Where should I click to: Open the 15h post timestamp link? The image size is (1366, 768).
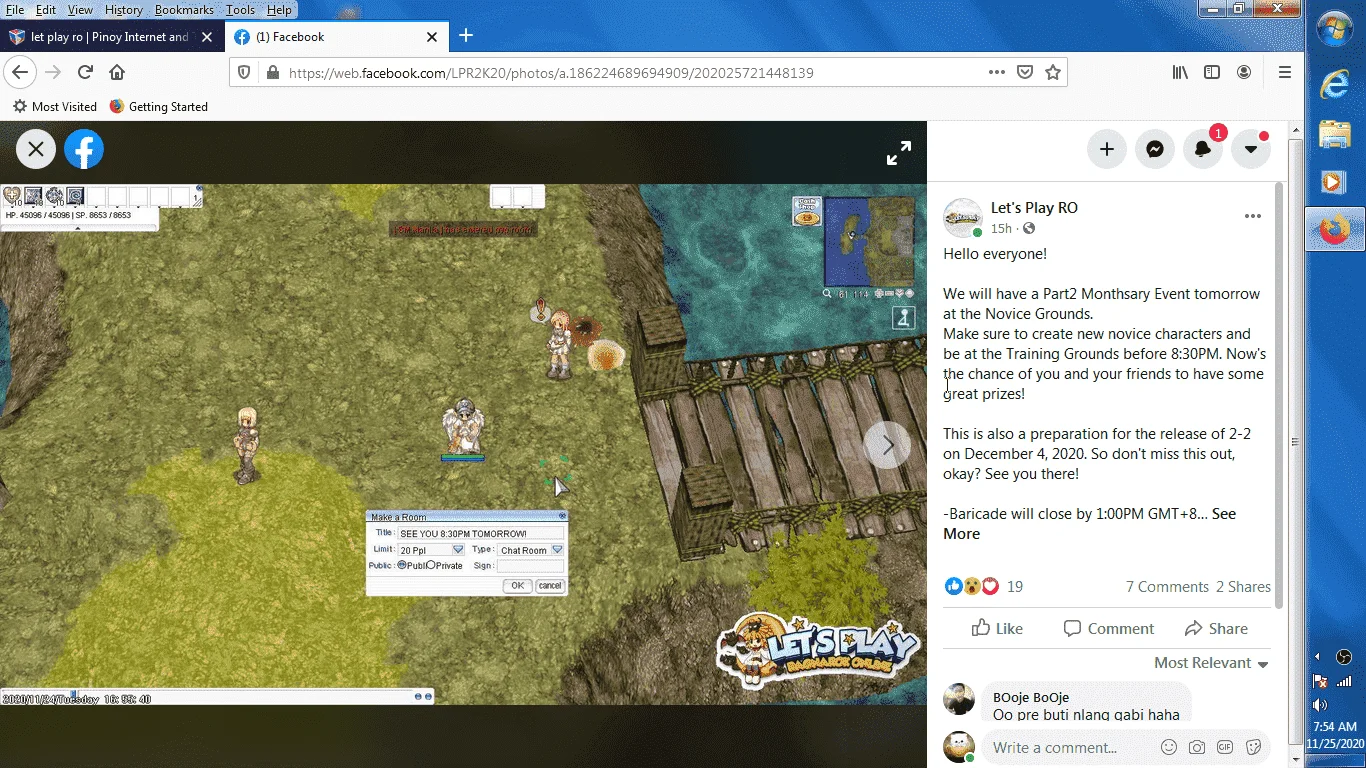pyautogui.click(x=1001, y=229)
